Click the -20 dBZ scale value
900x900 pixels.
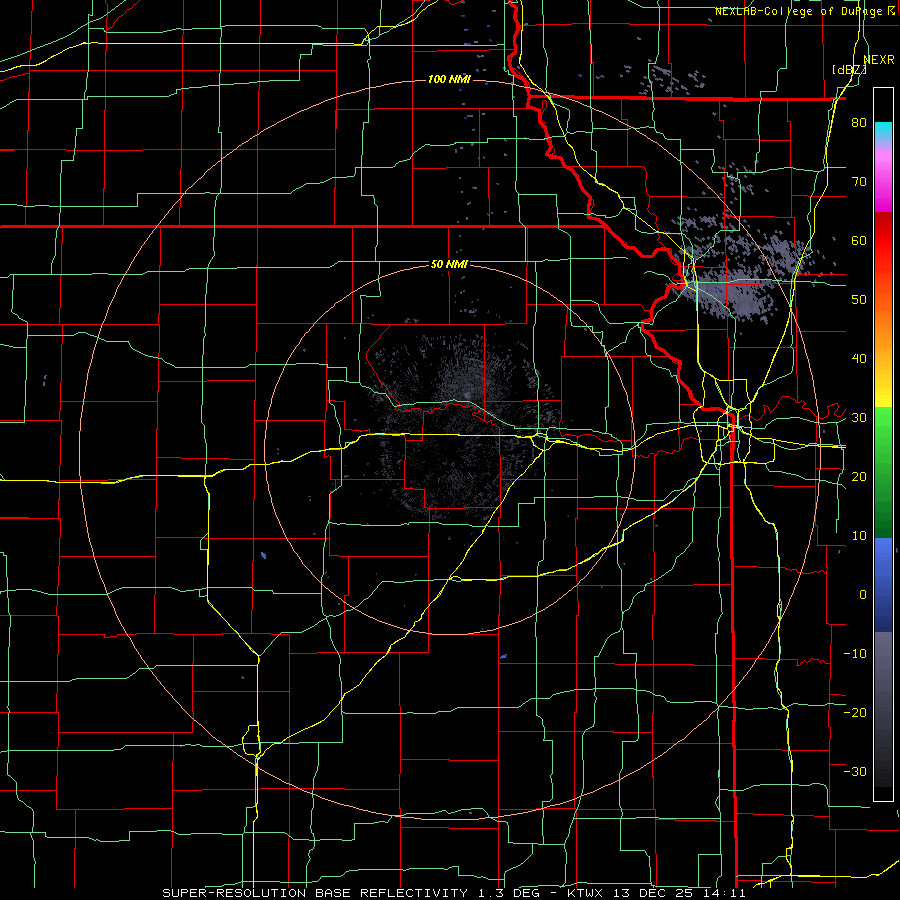tap(855, 713)
